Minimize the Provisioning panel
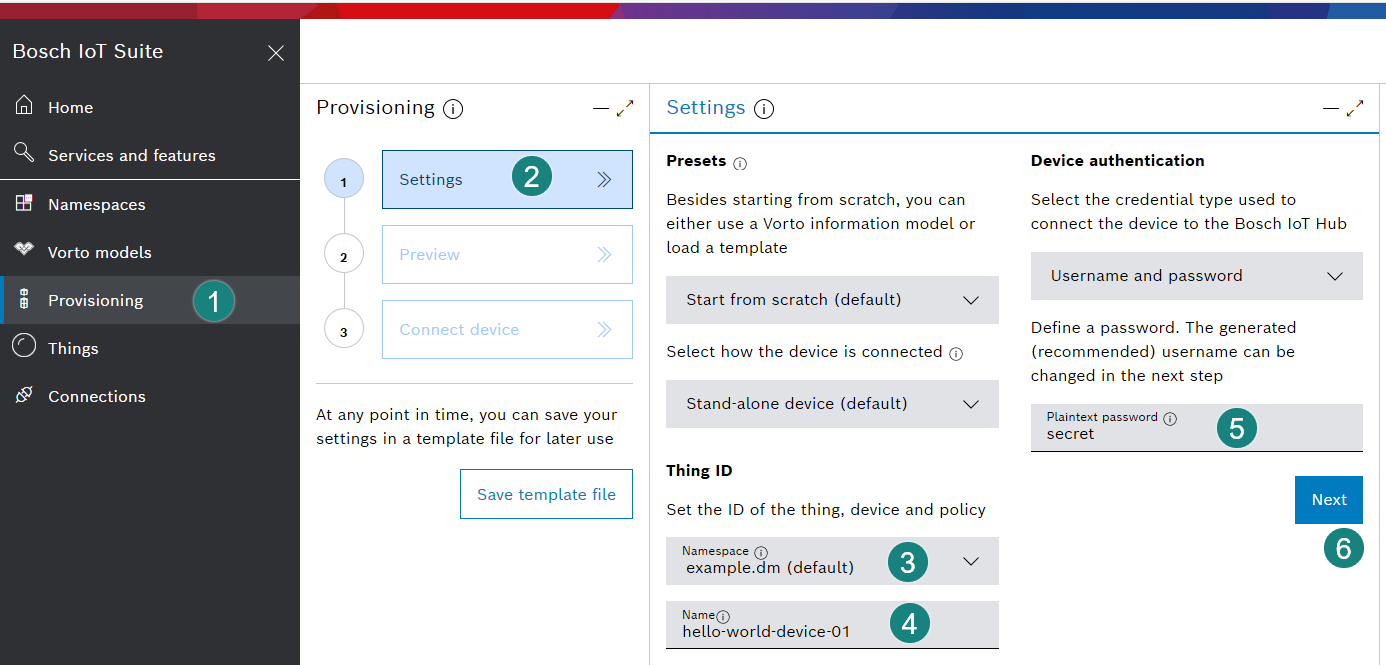 (x=600, y=108)
